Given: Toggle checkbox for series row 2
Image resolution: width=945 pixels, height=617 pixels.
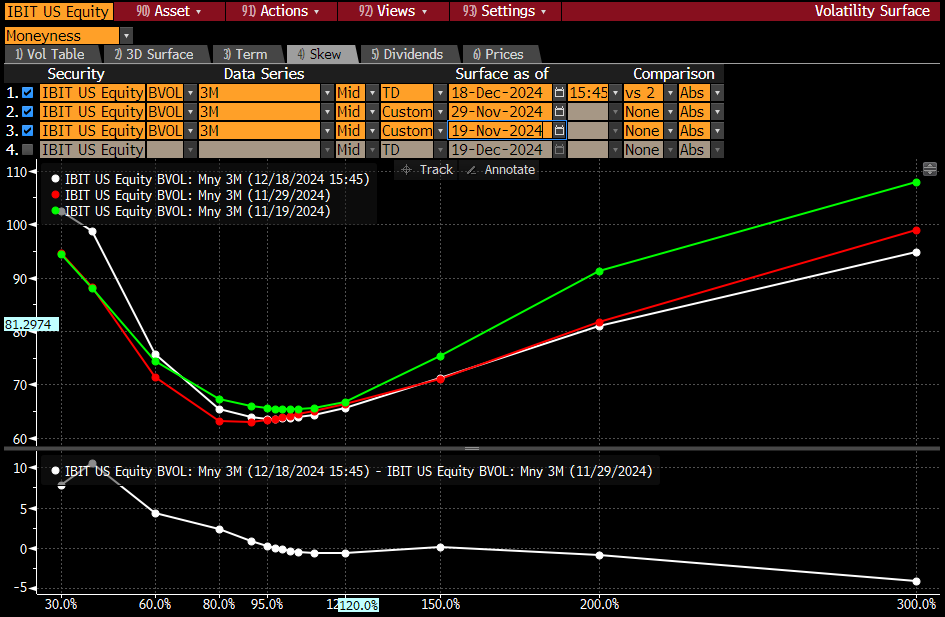Looking at the screenshot, I should point(28,111).
